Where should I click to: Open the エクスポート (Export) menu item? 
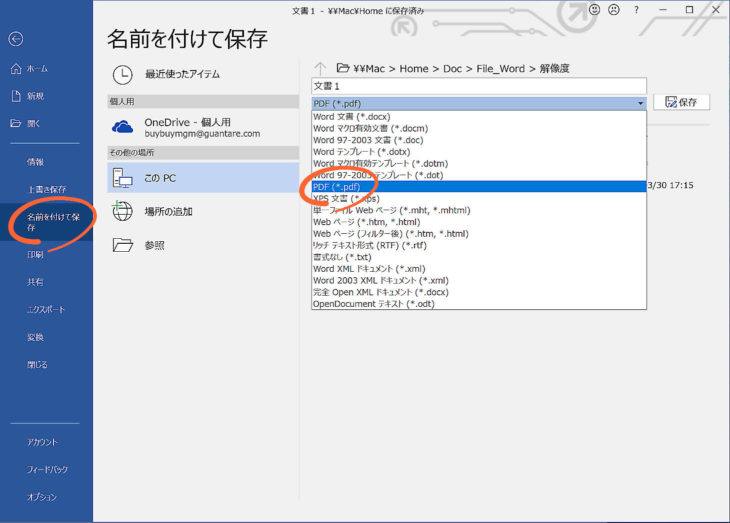(46, 310)
